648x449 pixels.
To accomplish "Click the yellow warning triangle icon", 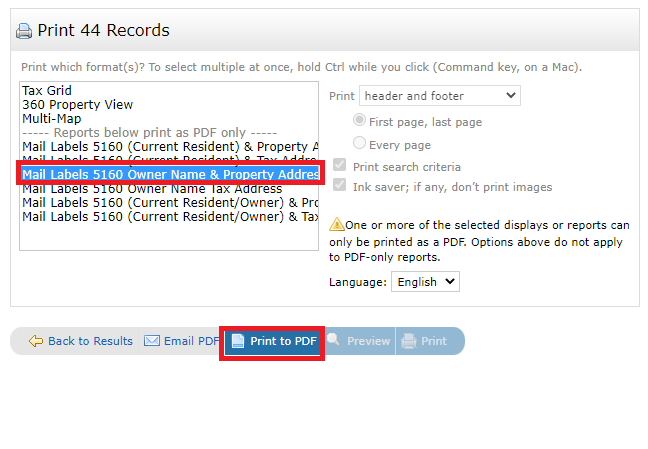I will pyautogui.click(x=336, y=224).
